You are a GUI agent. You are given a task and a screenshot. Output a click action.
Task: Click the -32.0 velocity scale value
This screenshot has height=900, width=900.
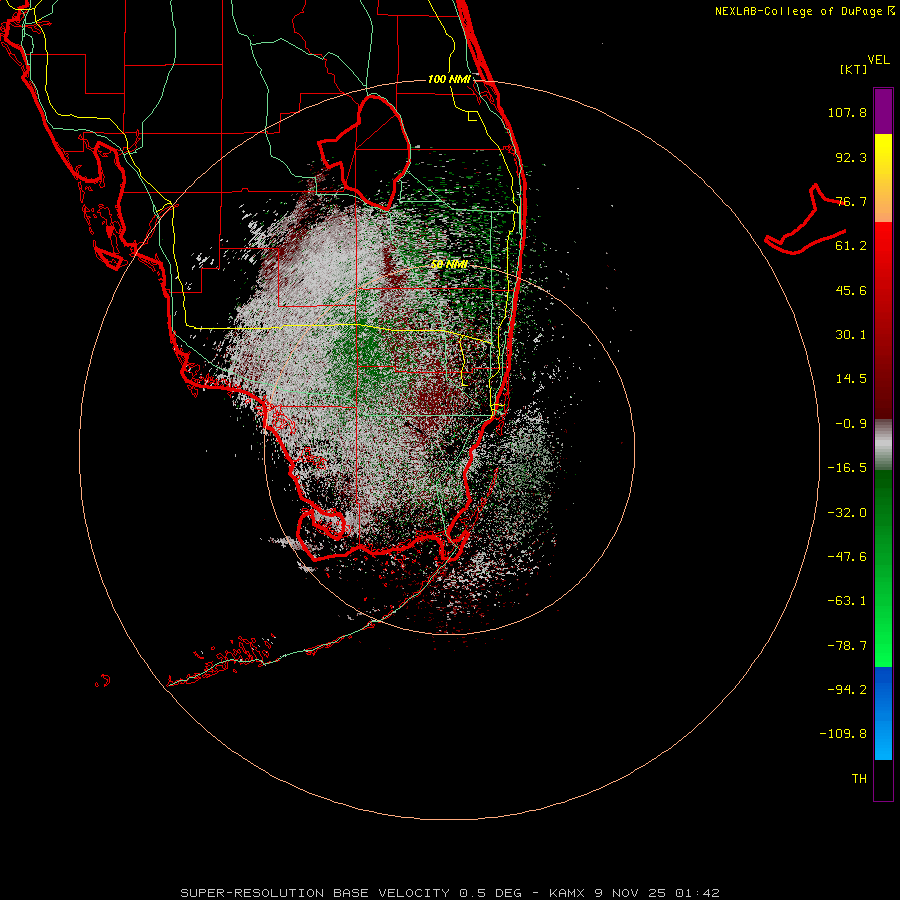coord(847,513)
